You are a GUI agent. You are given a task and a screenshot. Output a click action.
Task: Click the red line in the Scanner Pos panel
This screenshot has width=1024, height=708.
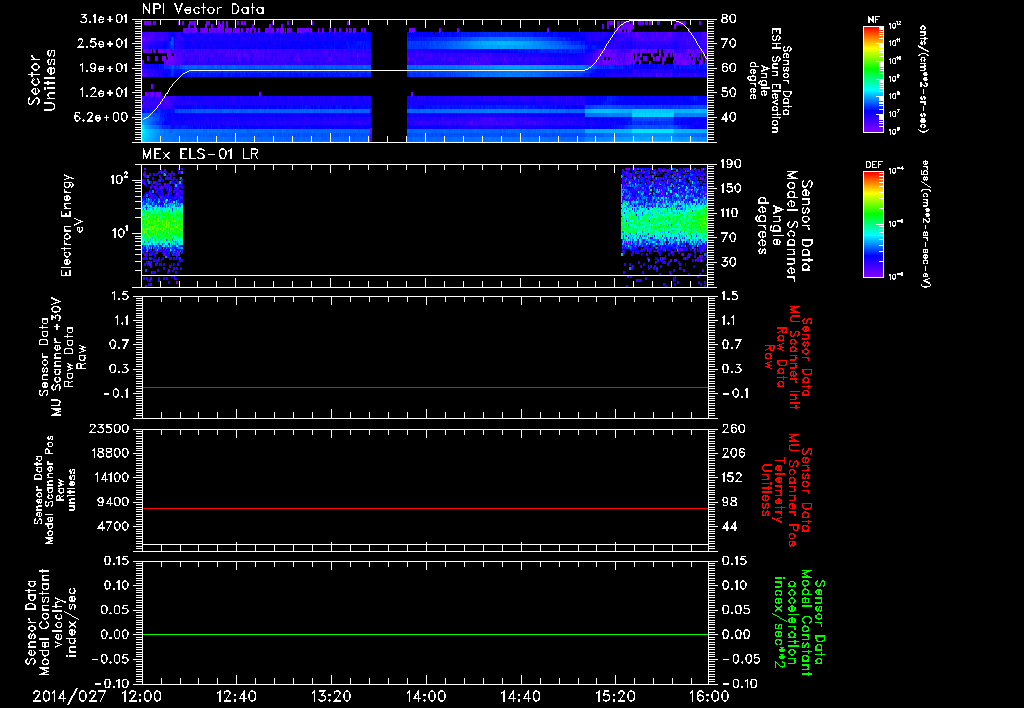coord(425,508)
